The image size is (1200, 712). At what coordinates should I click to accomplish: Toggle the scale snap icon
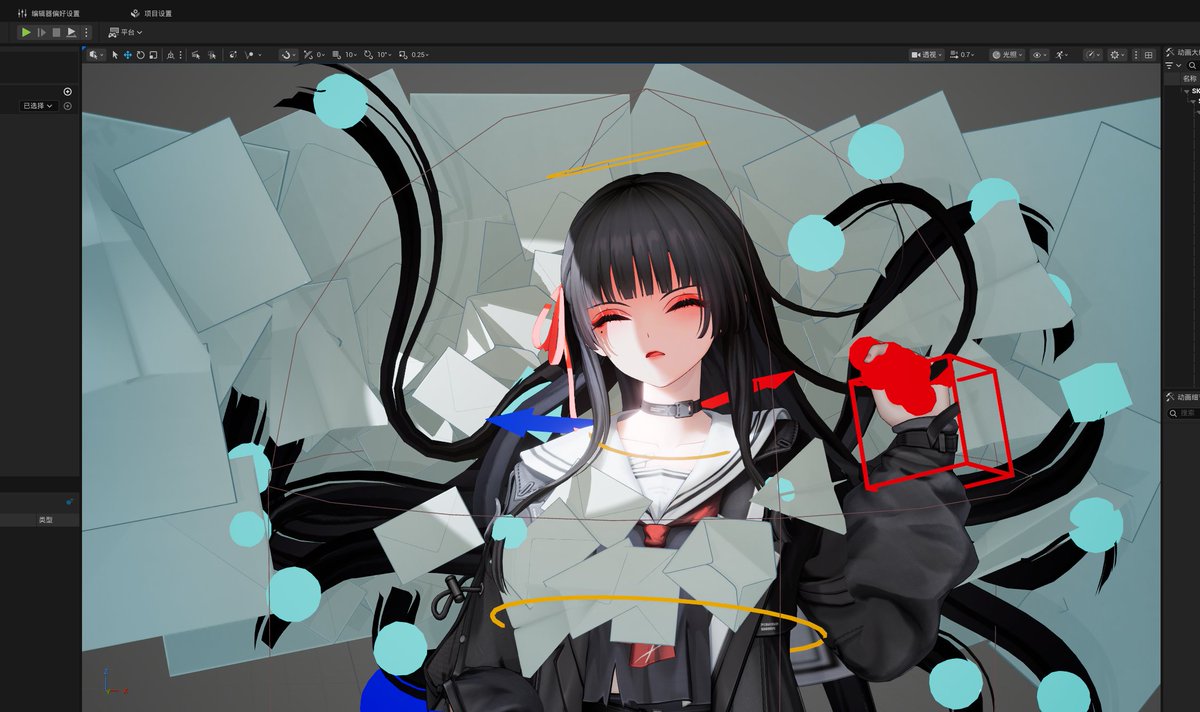[403, 55]
